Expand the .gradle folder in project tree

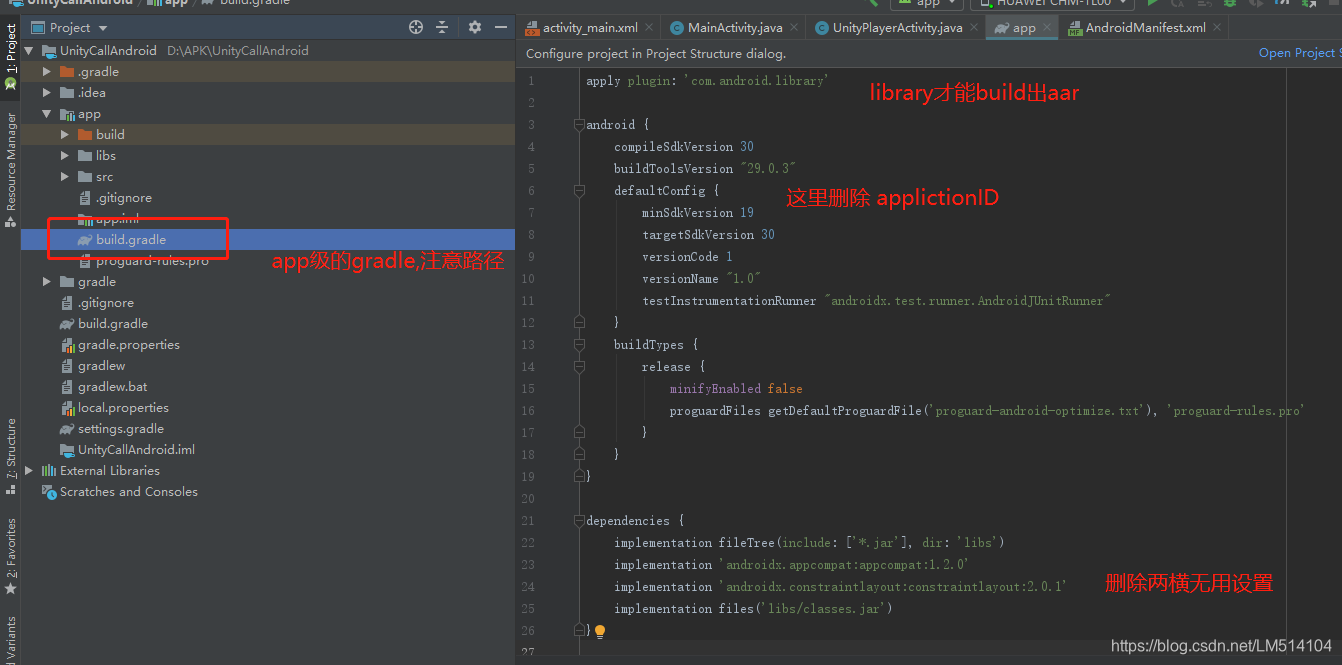[x=46, y=71]
